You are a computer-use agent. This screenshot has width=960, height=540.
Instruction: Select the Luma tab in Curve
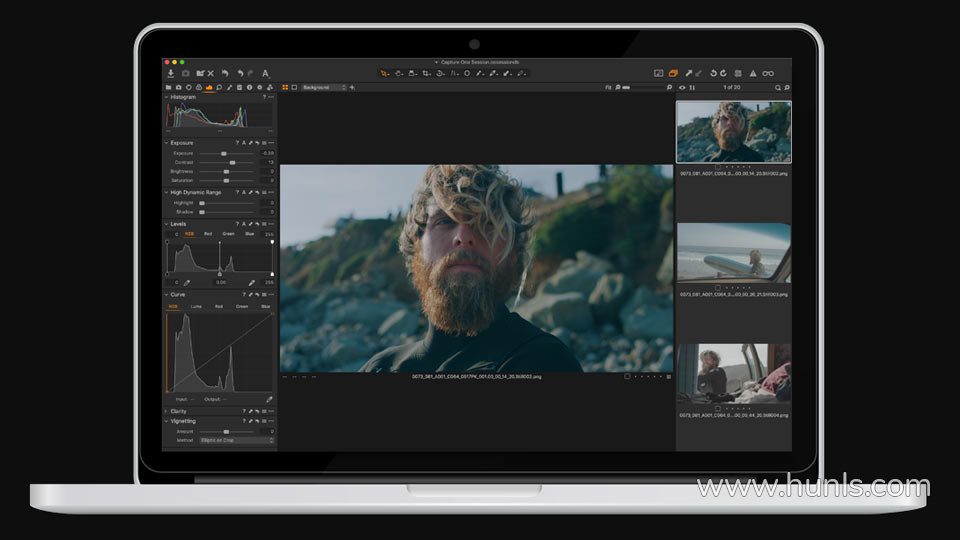coord(196,306)
